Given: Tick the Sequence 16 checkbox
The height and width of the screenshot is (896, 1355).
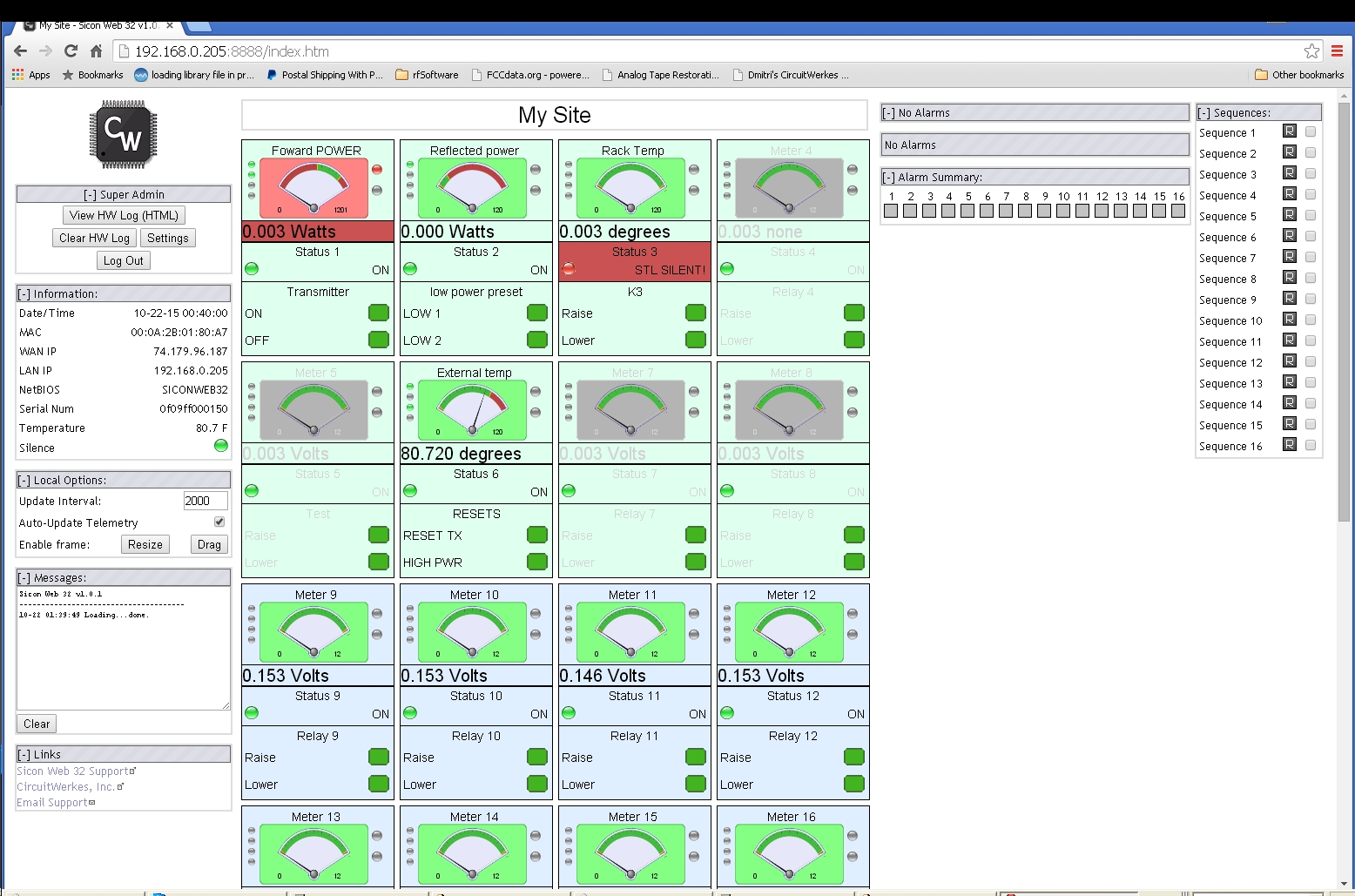Looking at the screenshot, I should 1311,445.
